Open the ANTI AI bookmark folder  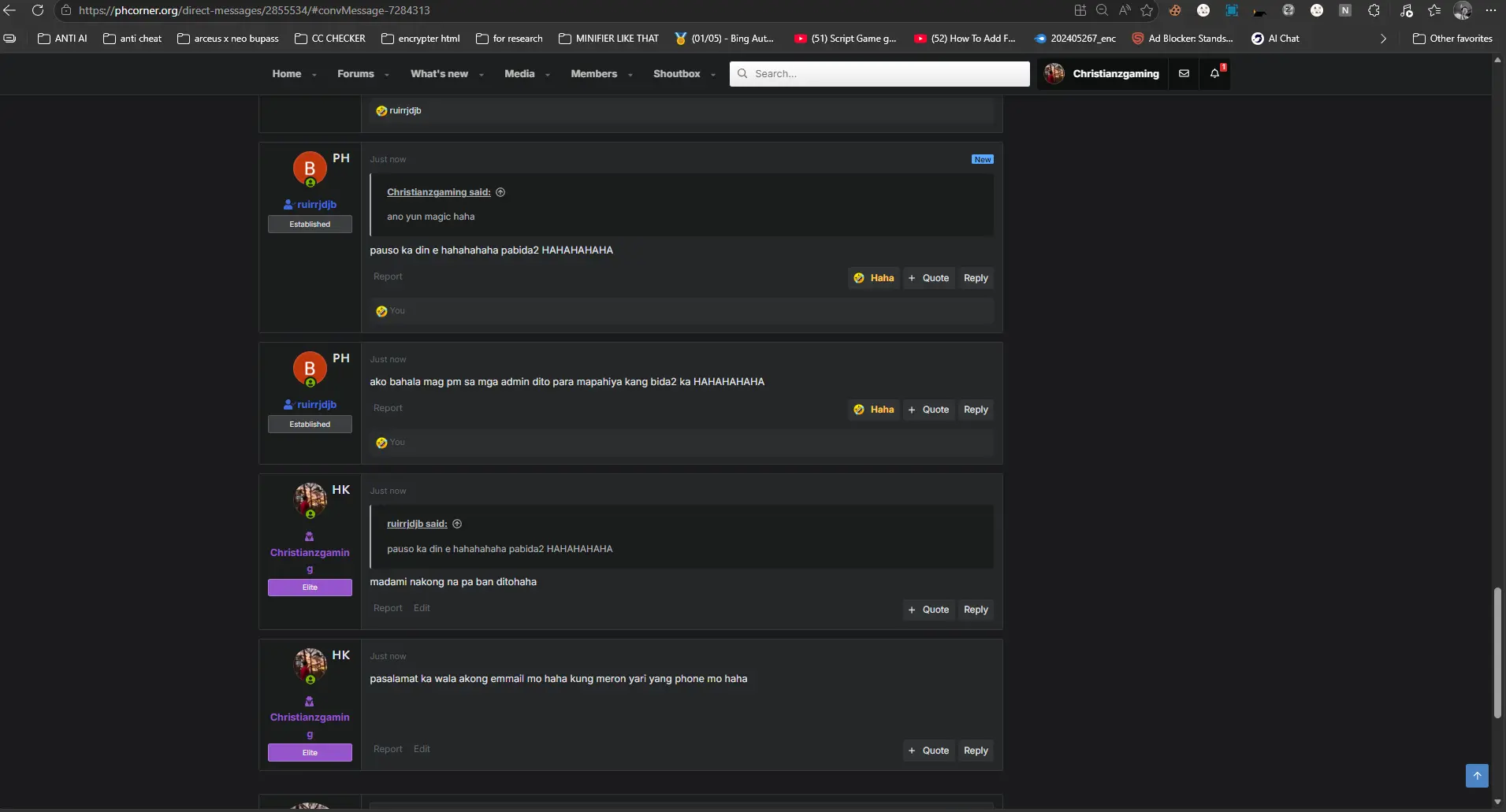point(62,39)
